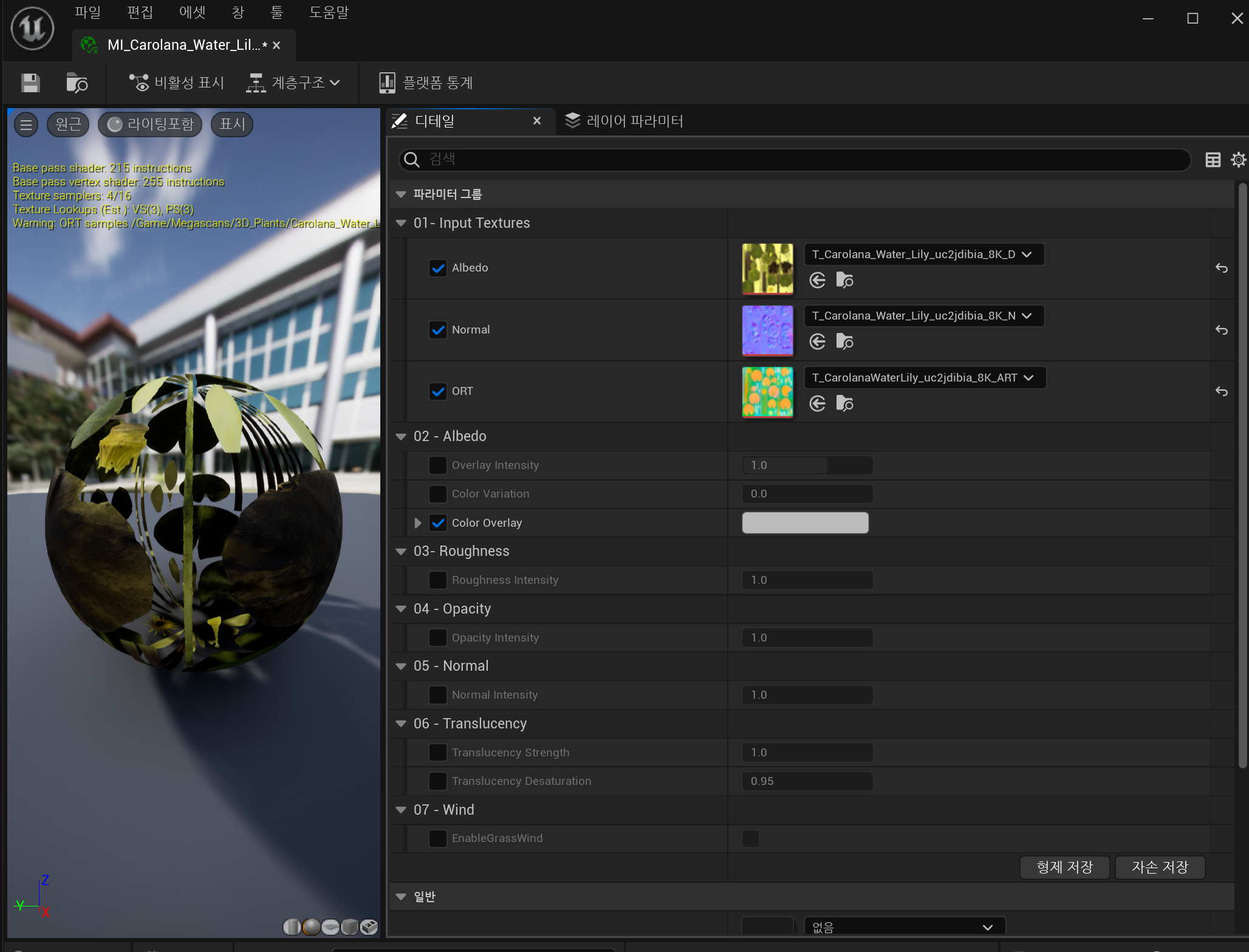The height and width of the screenshot is (952, 1249).
Task: Open the 계층구조 hierarchy dropdown
Action: click(x=293, y=83)
